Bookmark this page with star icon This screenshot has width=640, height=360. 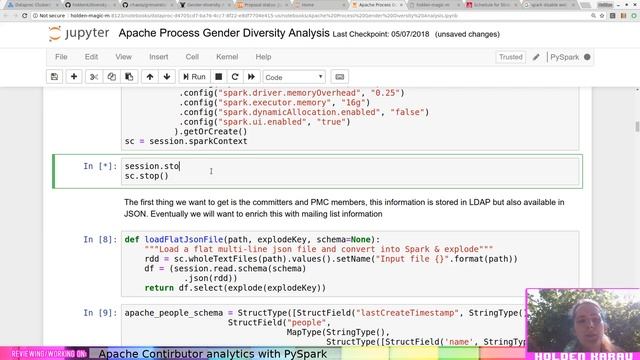(x=602, y=16)
